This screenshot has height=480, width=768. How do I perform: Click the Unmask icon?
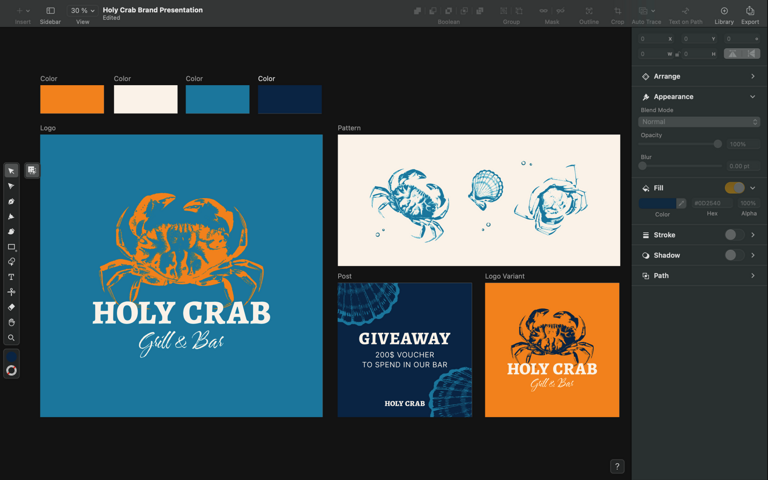pos(560,11)
